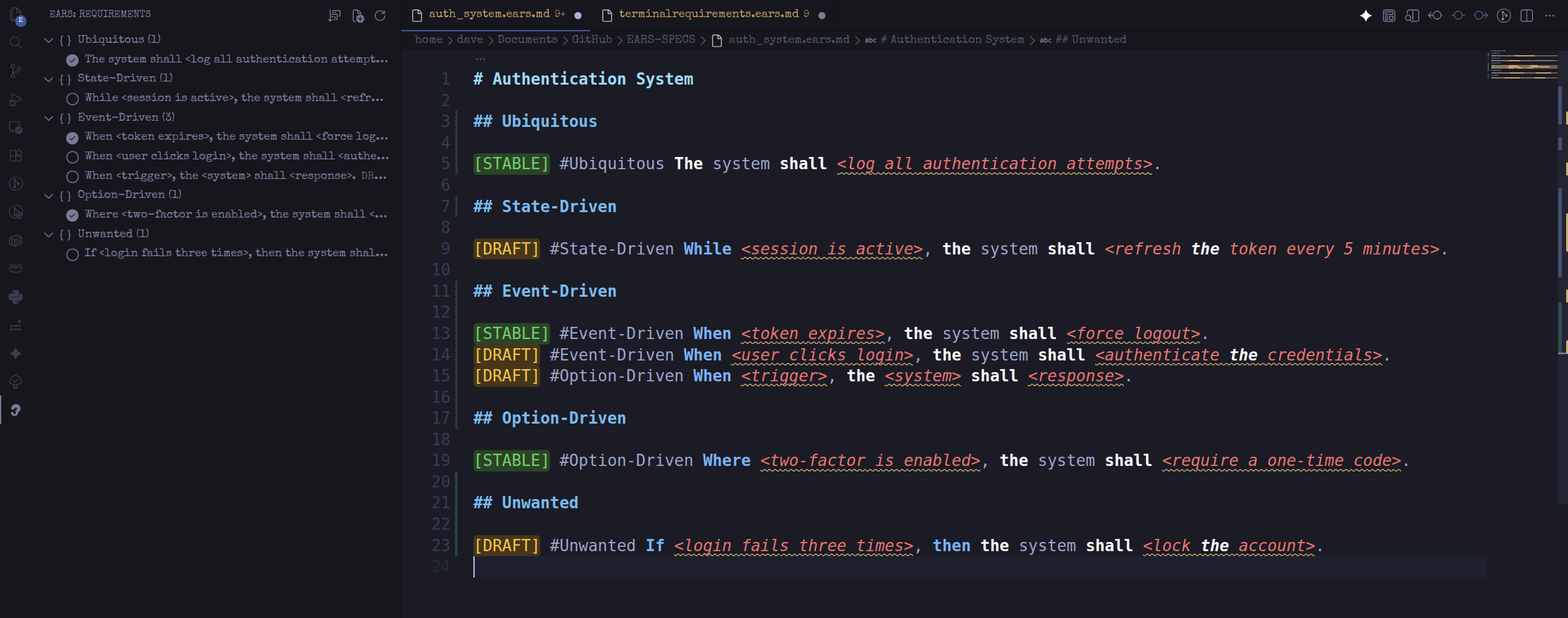Open the Git Graph circle icon in sidebar
Screen dimensions: 1568x618
point(16,184)
